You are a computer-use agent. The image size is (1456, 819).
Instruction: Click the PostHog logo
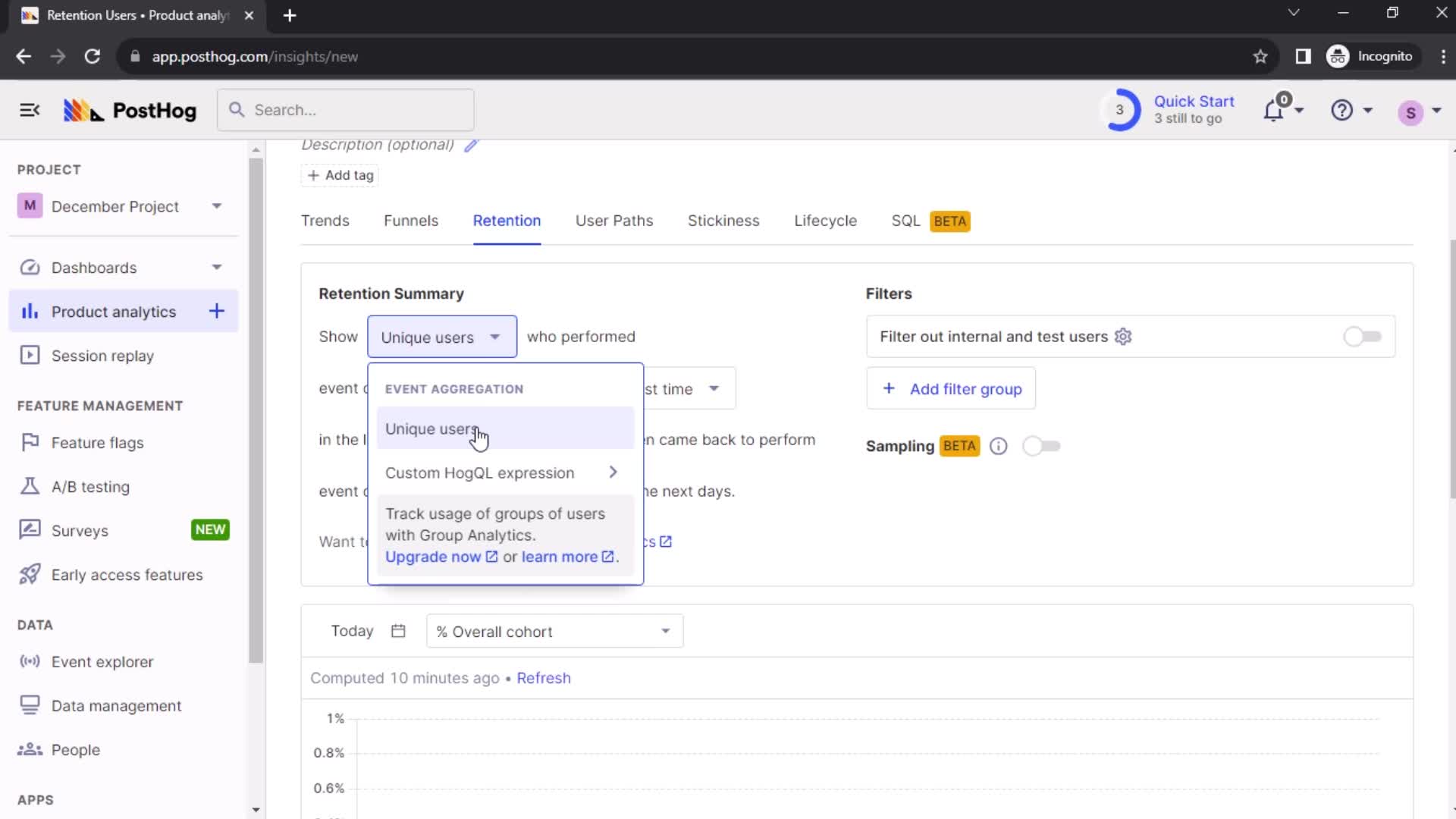130,111
